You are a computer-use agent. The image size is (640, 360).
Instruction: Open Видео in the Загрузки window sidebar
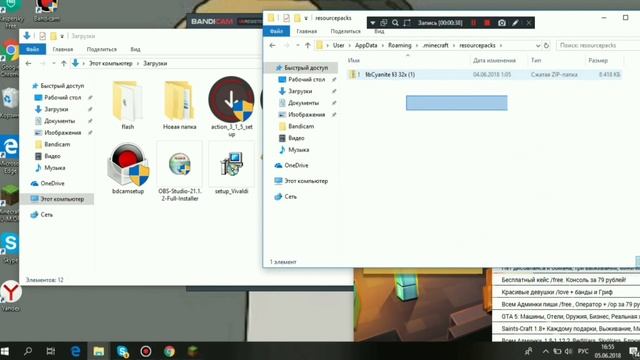point(52,156)
